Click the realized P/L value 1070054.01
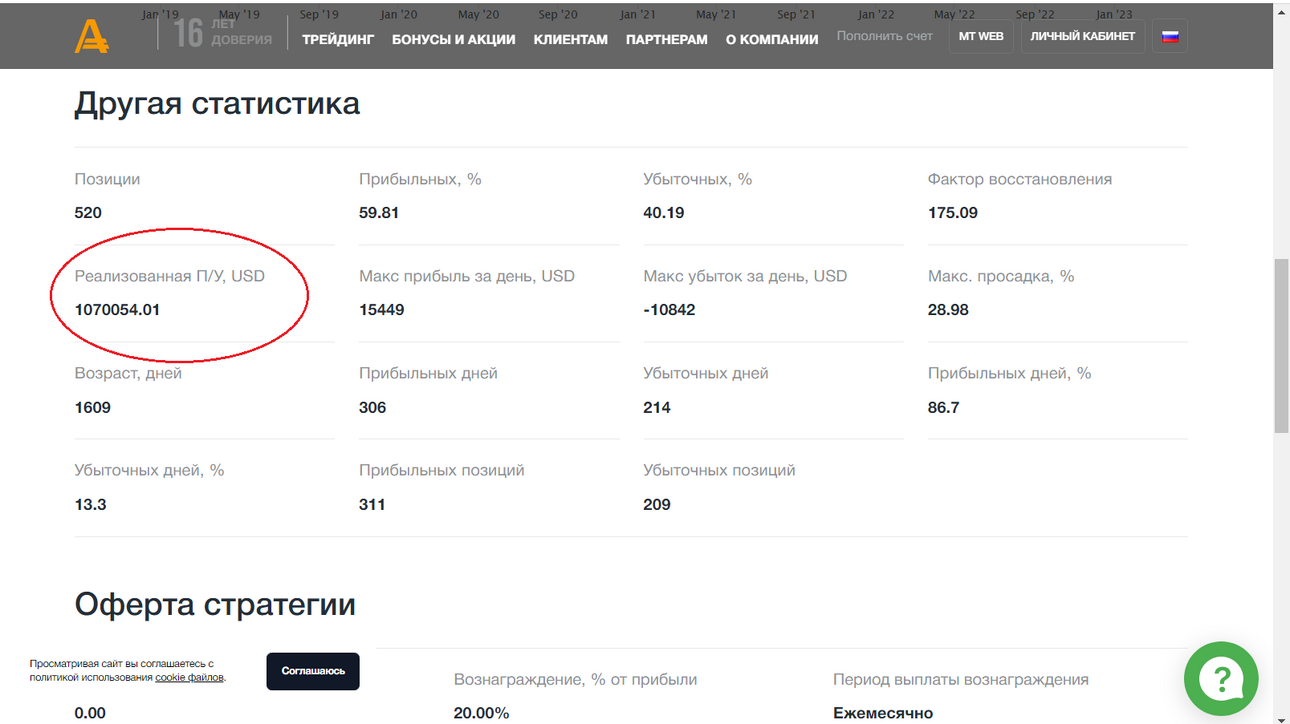 click(x=117, y=310)
